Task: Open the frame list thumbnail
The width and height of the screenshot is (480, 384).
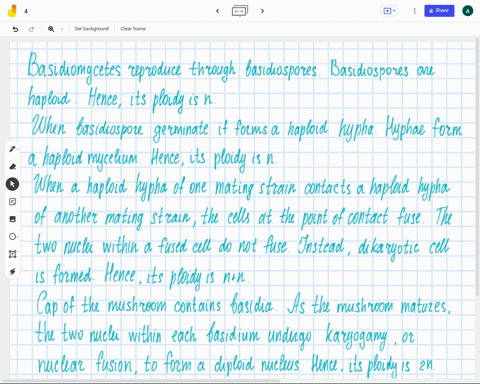Action: 240,11
